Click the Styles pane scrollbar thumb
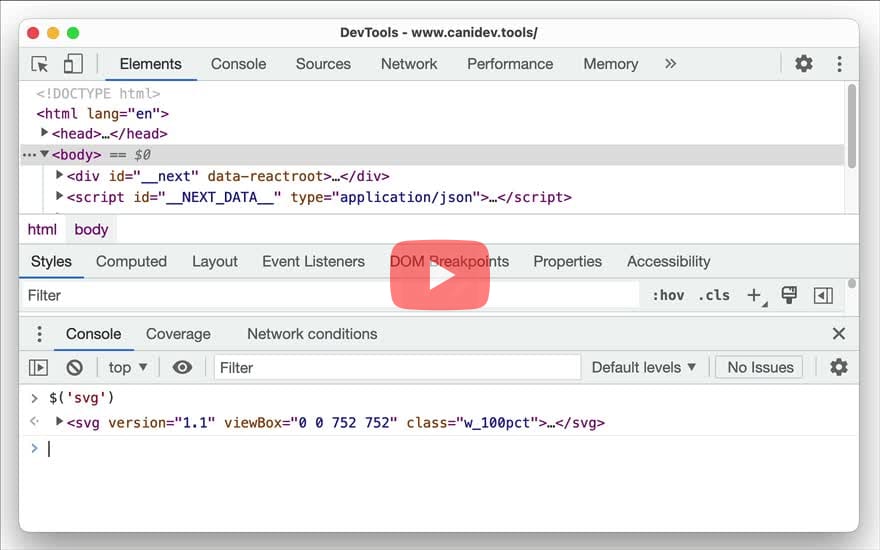 click(x=852, y=283)
